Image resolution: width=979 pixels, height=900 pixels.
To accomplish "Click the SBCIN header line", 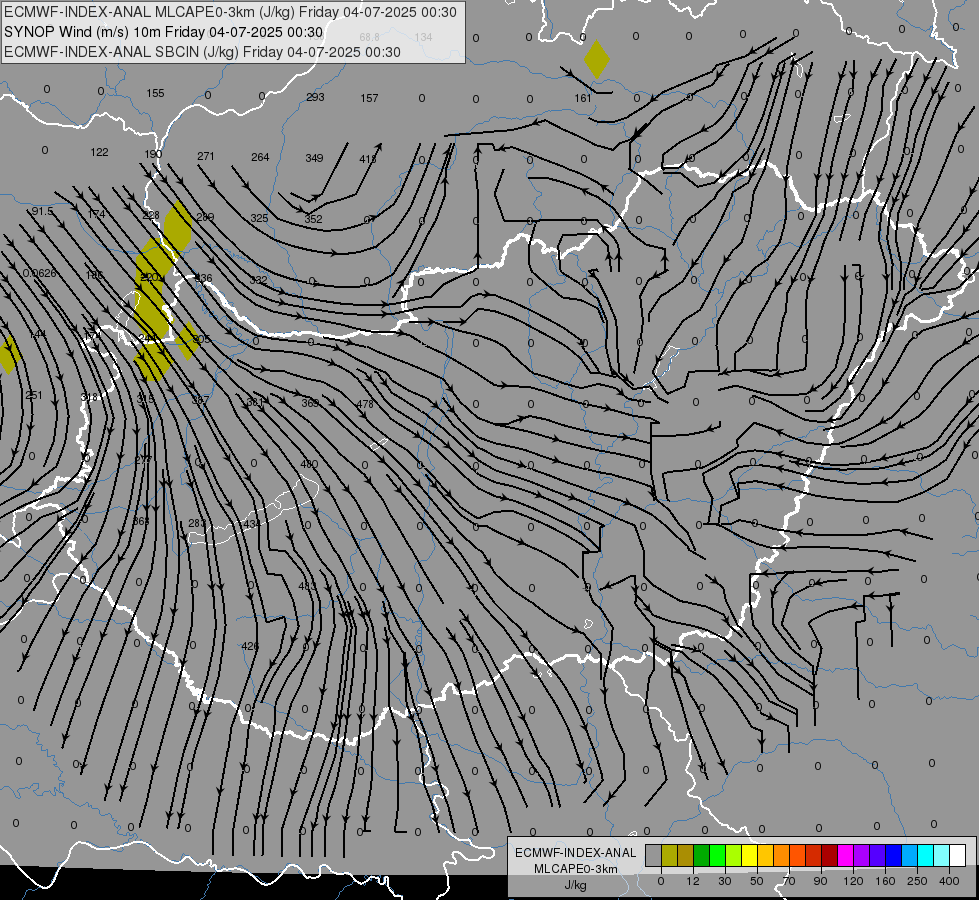I will pyautogui.click(x=202, y=52).
